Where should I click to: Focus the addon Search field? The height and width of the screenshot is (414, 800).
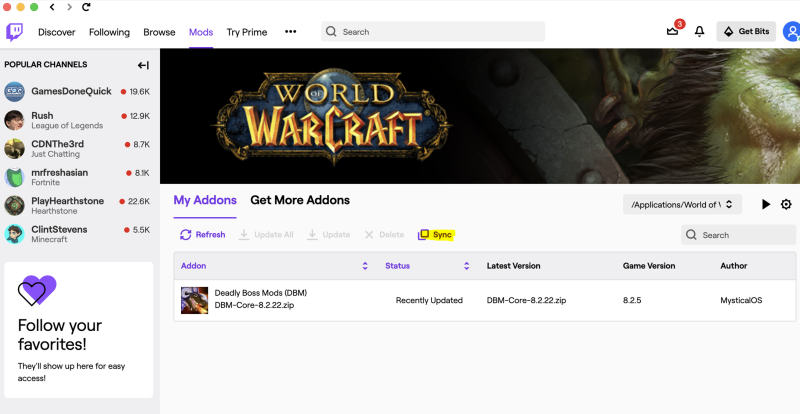738,235
